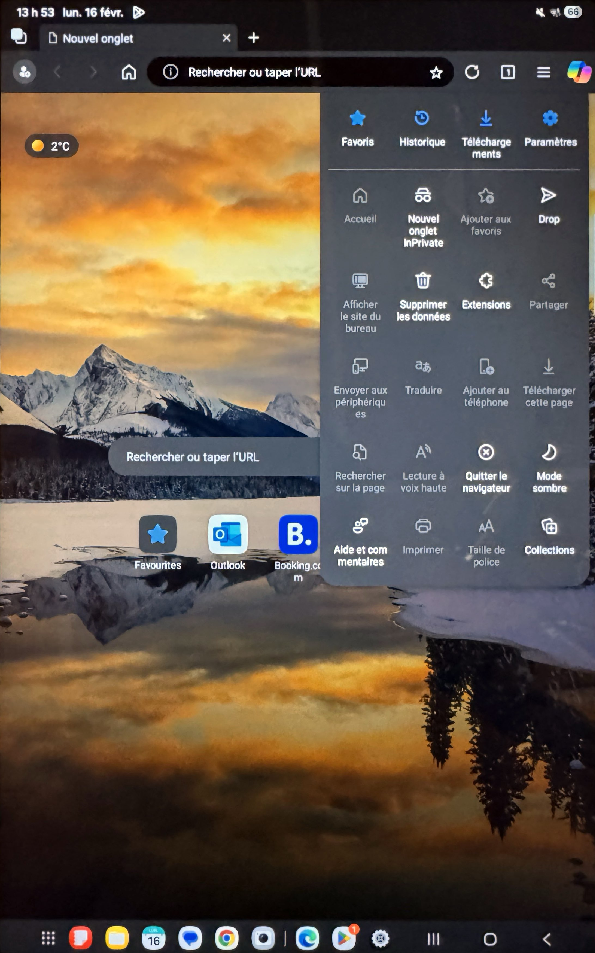Select Imprimer in the menu
The width and height of the screenshot is (595, 953).
[423, 536]
